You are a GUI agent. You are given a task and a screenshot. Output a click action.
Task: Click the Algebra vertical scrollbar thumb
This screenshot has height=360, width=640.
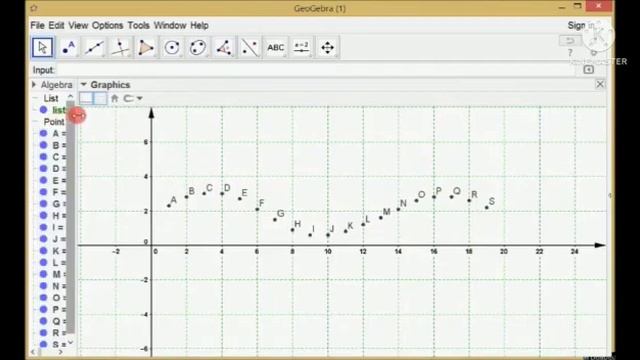pos(70,218)
